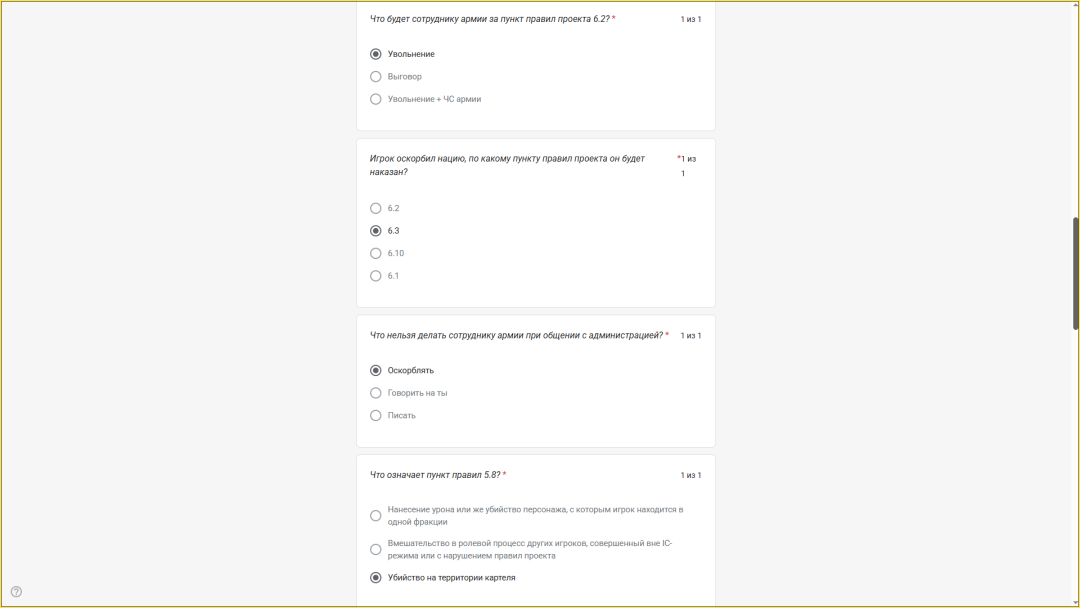This screenshot has height=608, width=1080.
Task: Click the question text about пункт 6.2
Action: (490, 19)
